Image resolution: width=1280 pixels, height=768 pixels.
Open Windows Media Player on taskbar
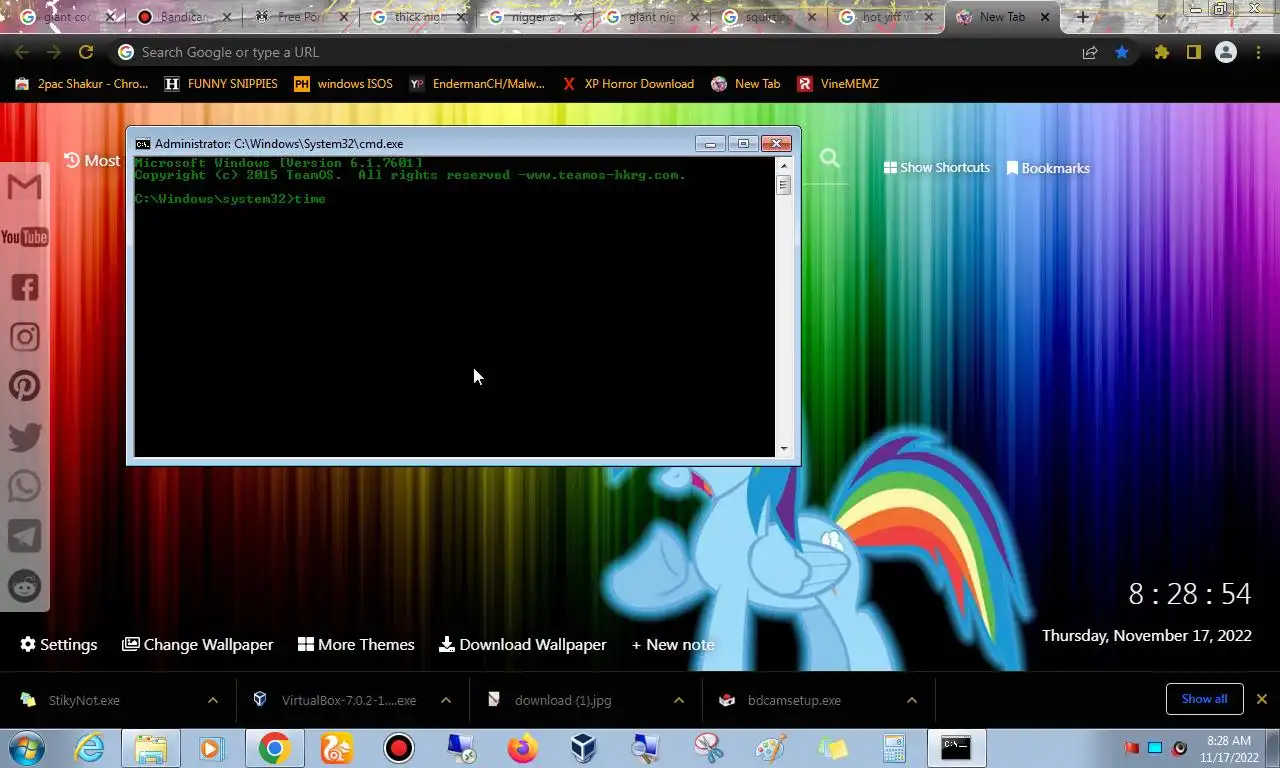[x=211, y=748]
